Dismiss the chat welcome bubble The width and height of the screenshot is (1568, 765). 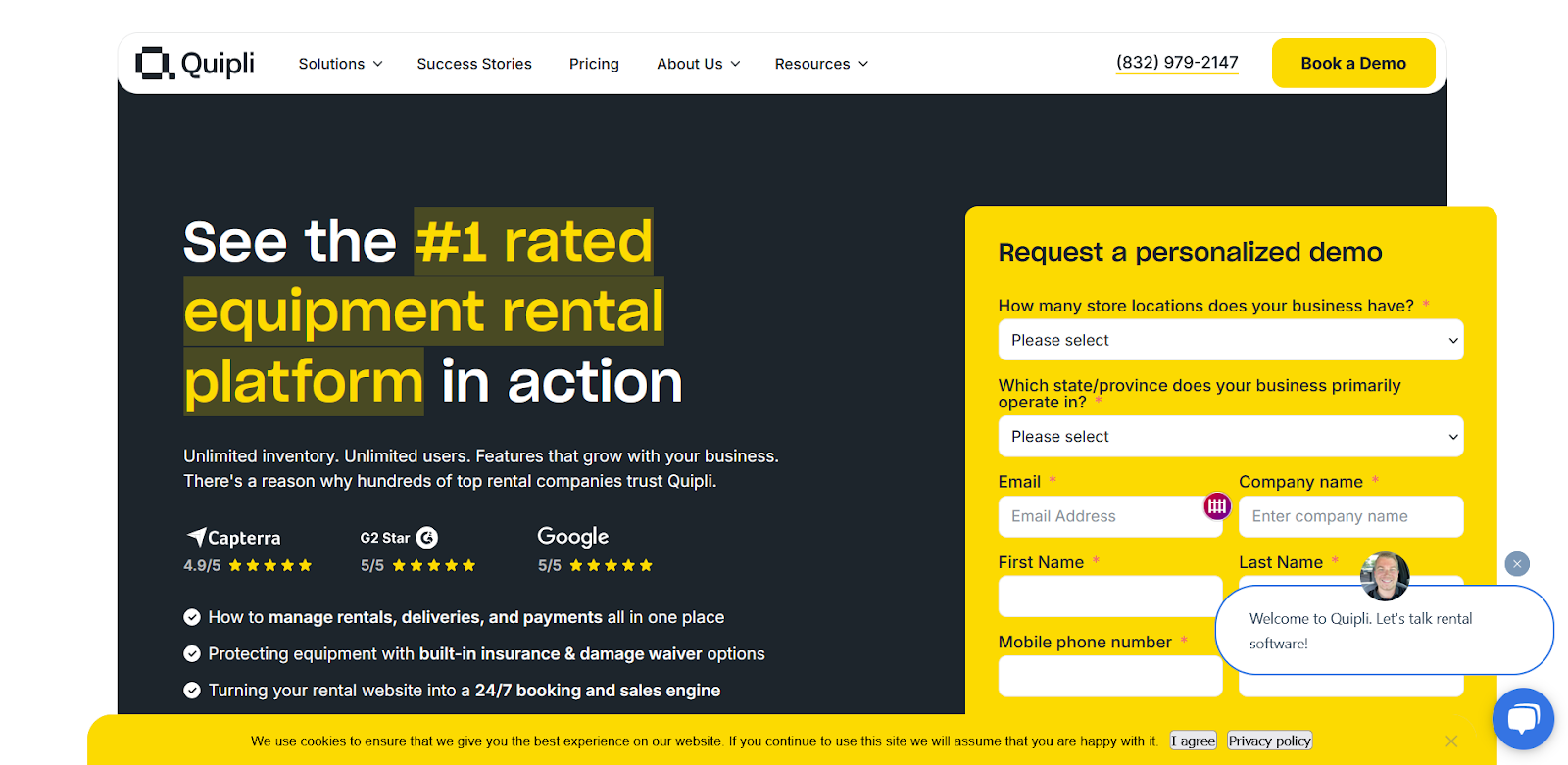click(x=1517, y=564)
